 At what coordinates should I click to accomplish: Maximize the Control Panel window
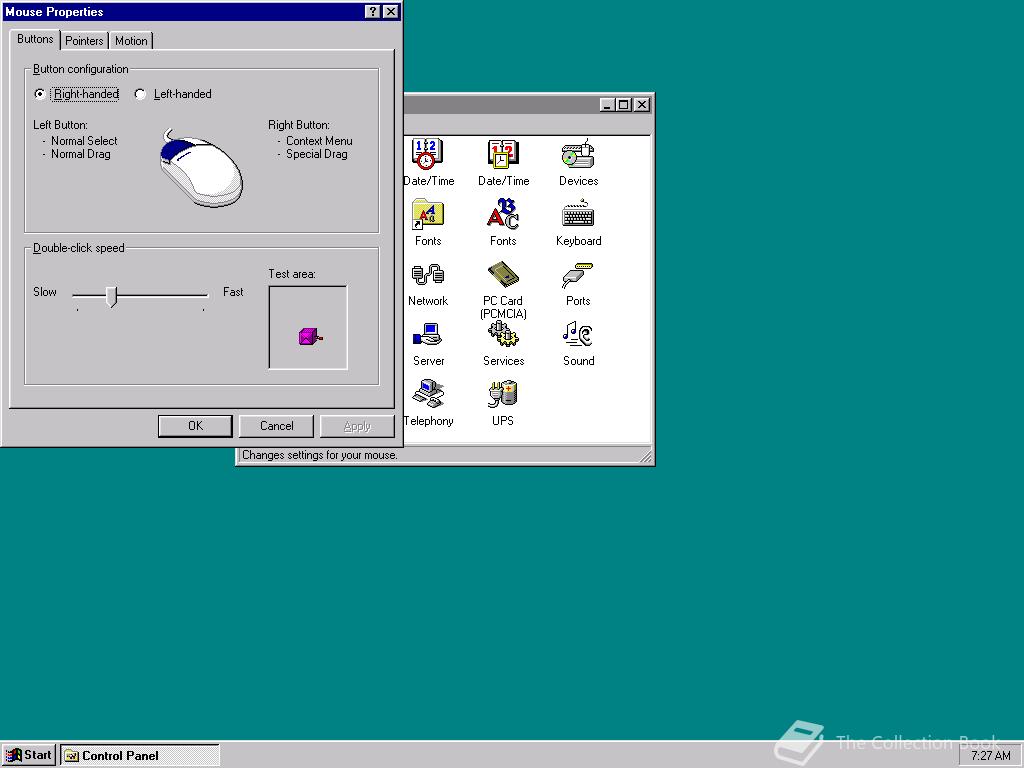(624, 104)
